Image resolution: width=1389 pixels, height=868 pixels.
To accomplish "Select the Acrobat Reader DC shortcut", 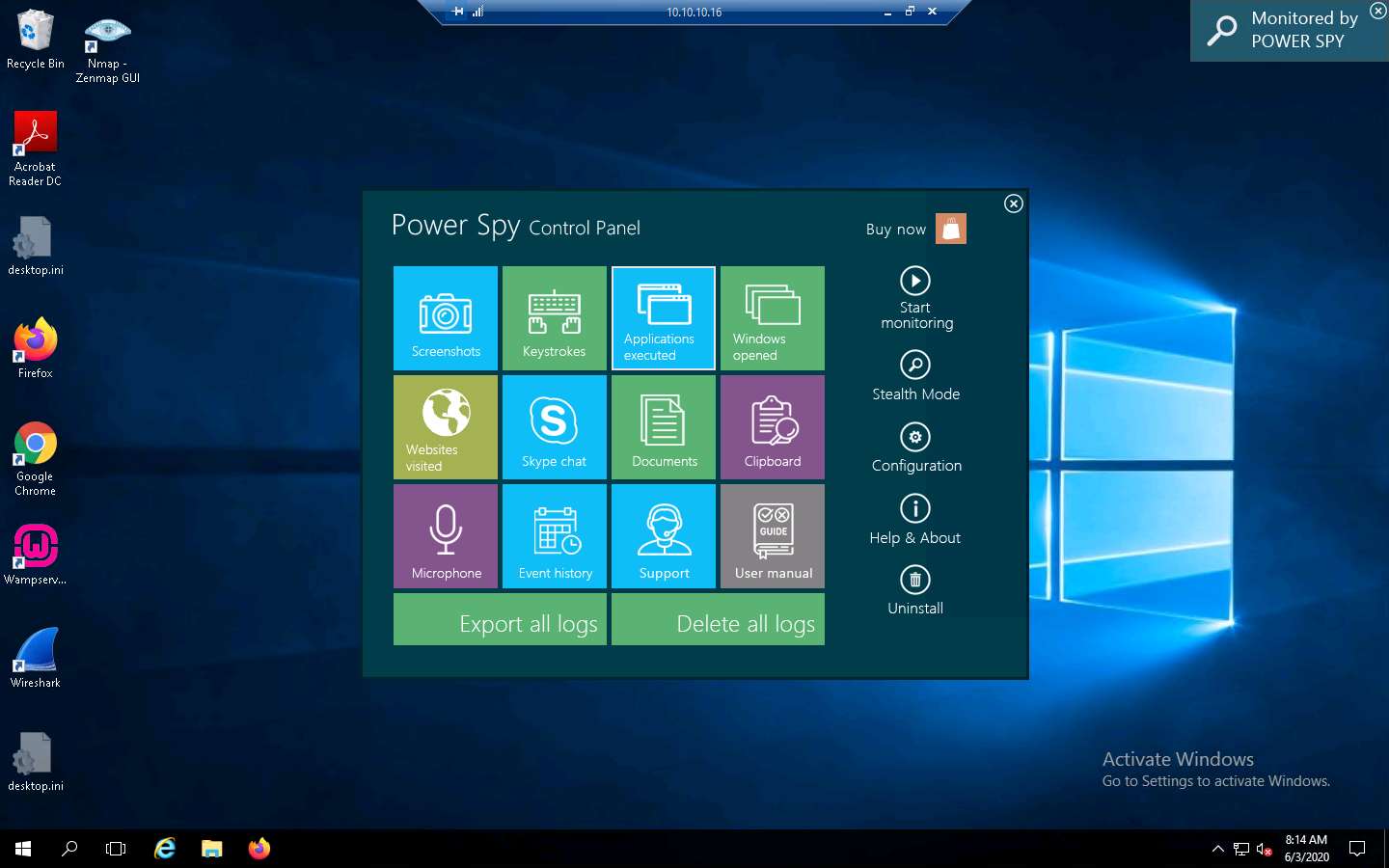I will (35, 148).
